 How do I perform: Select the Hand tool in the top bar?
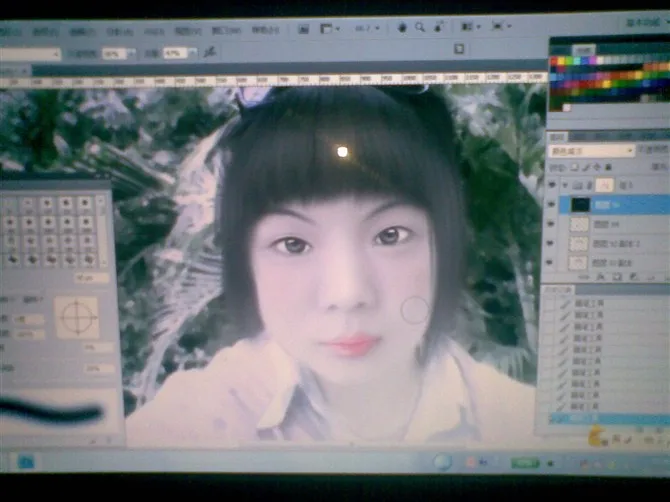(x=402, y=28)
